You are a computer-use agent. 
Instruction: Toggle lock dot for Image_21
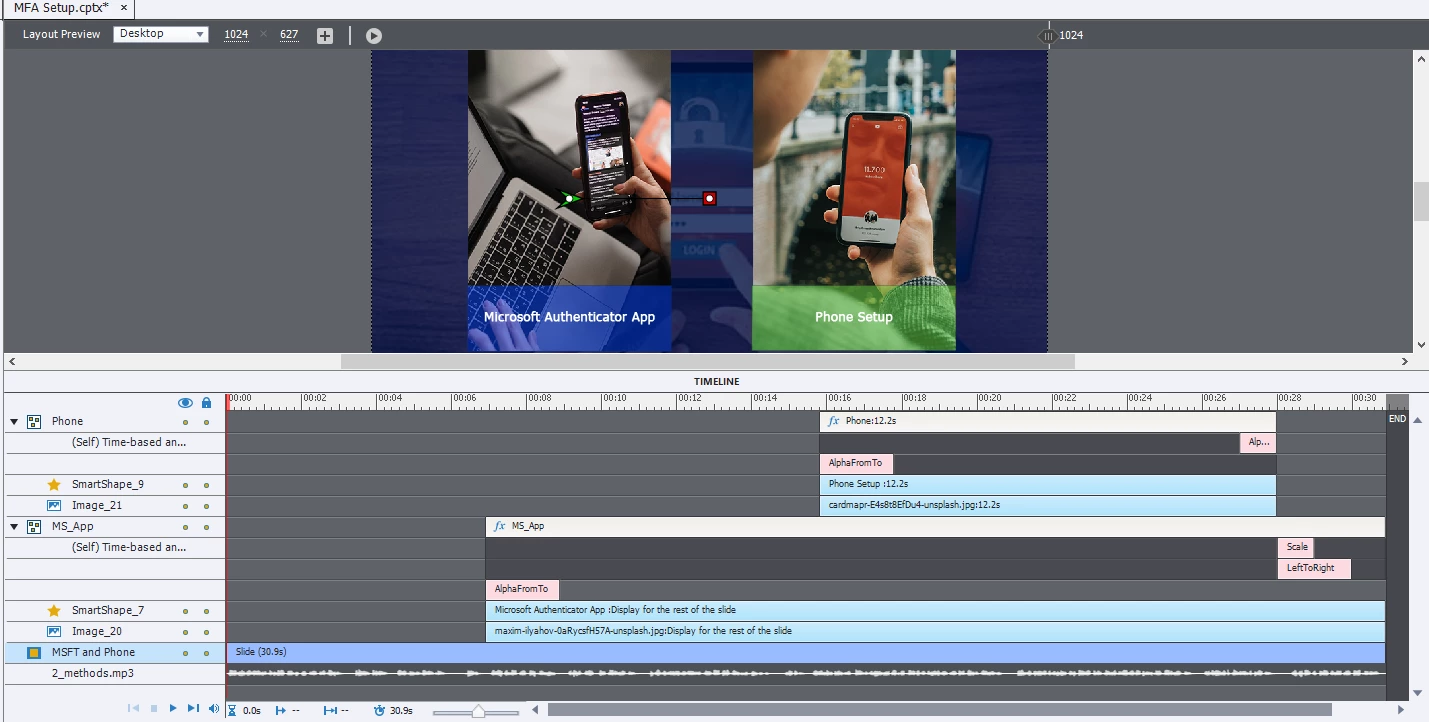(x=206, y=506)
